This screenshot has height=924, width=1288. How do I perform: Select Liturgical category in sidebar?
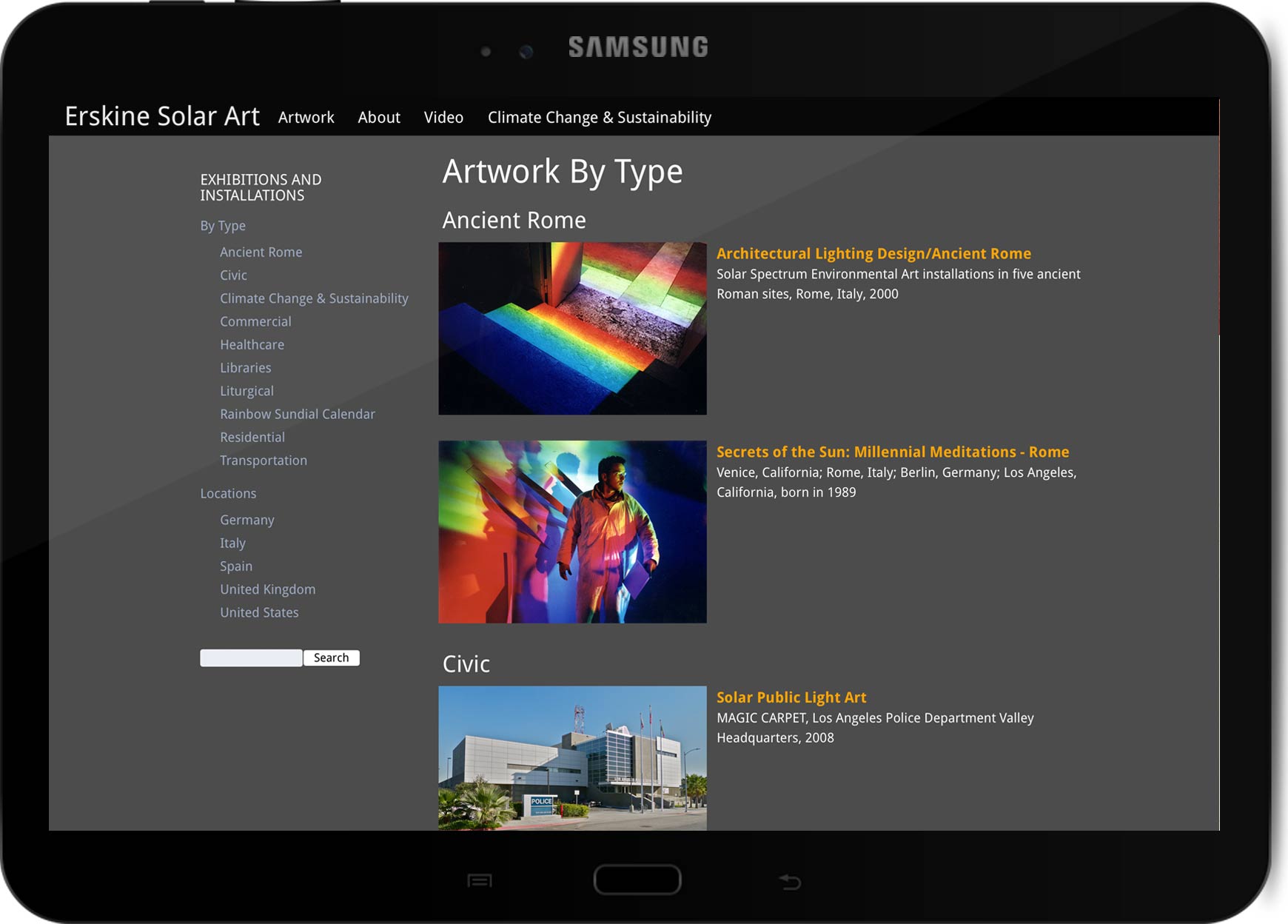(246, 391)
